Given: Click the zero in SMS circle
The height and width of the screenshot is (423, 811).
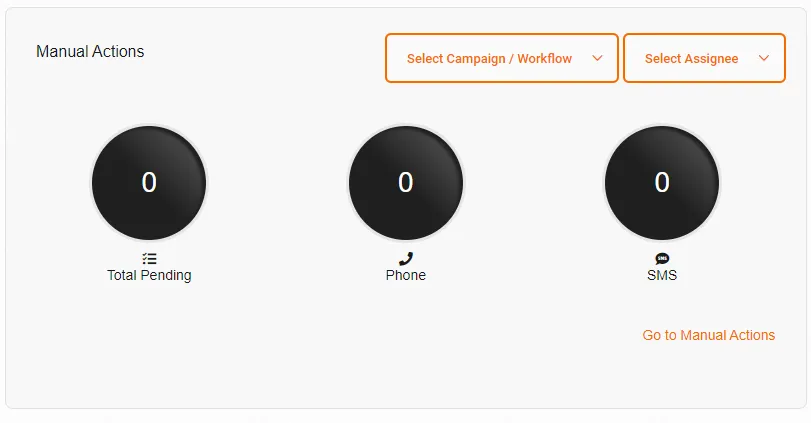Looking at the screenshot, I should point(662,182).
